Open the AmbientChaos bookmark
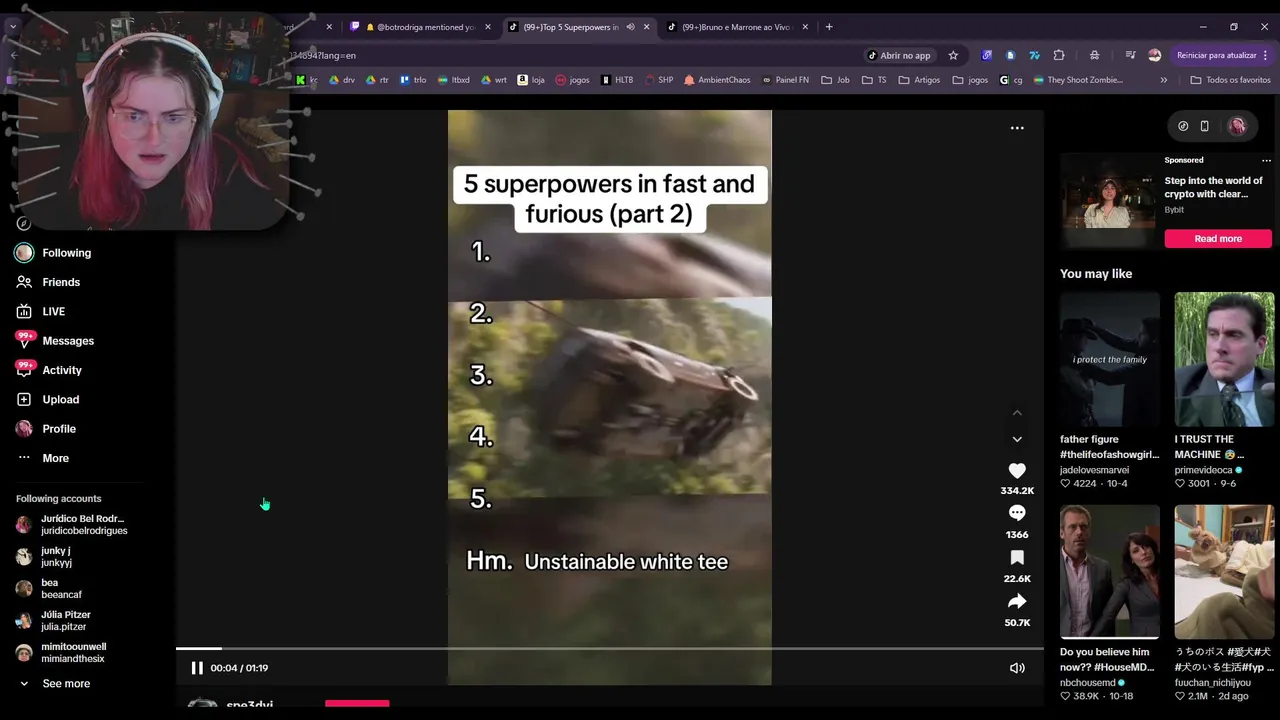 tap(717, 80)
